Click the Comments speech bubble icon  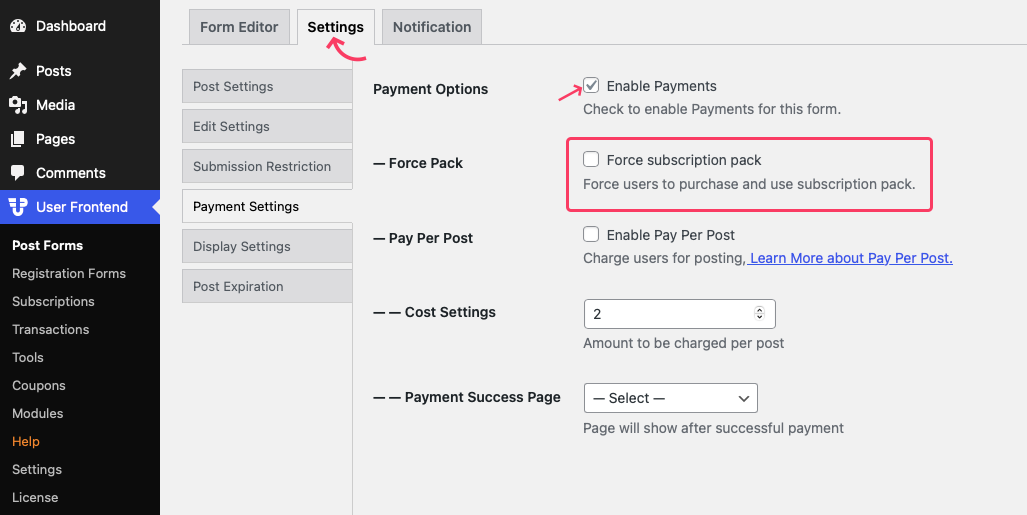pyautogui.click(x=18, y=173)
